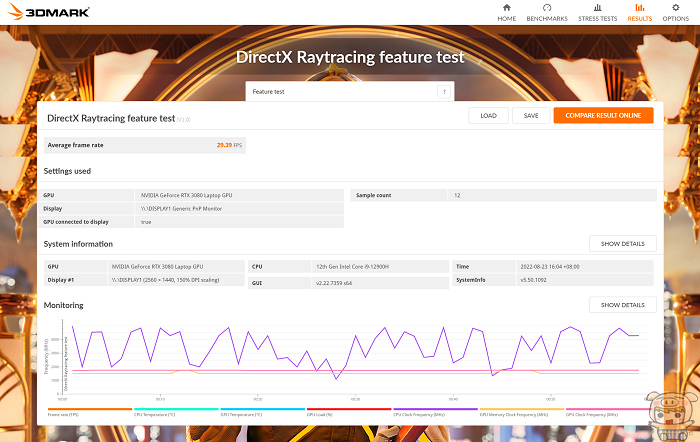The width and height of the screenshot is (700, 442).
Task: Open the Feature test search box
Action: (x=340, y=91)
